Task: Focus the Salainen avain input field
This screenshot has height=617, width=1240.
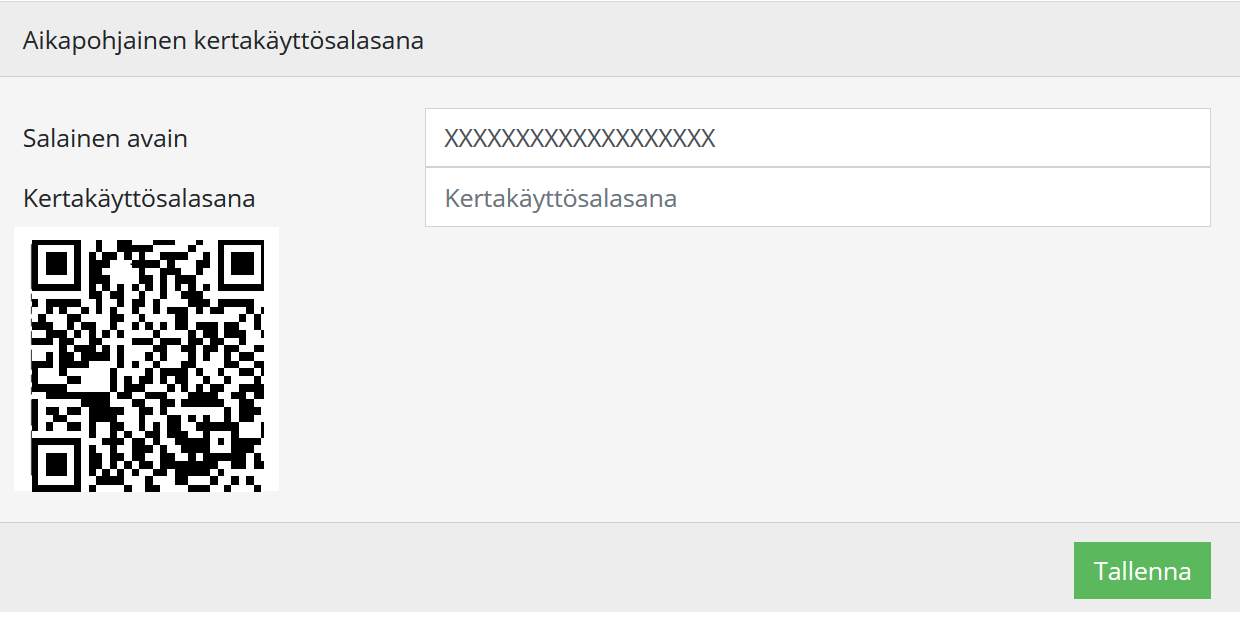Action: point(817,138)
